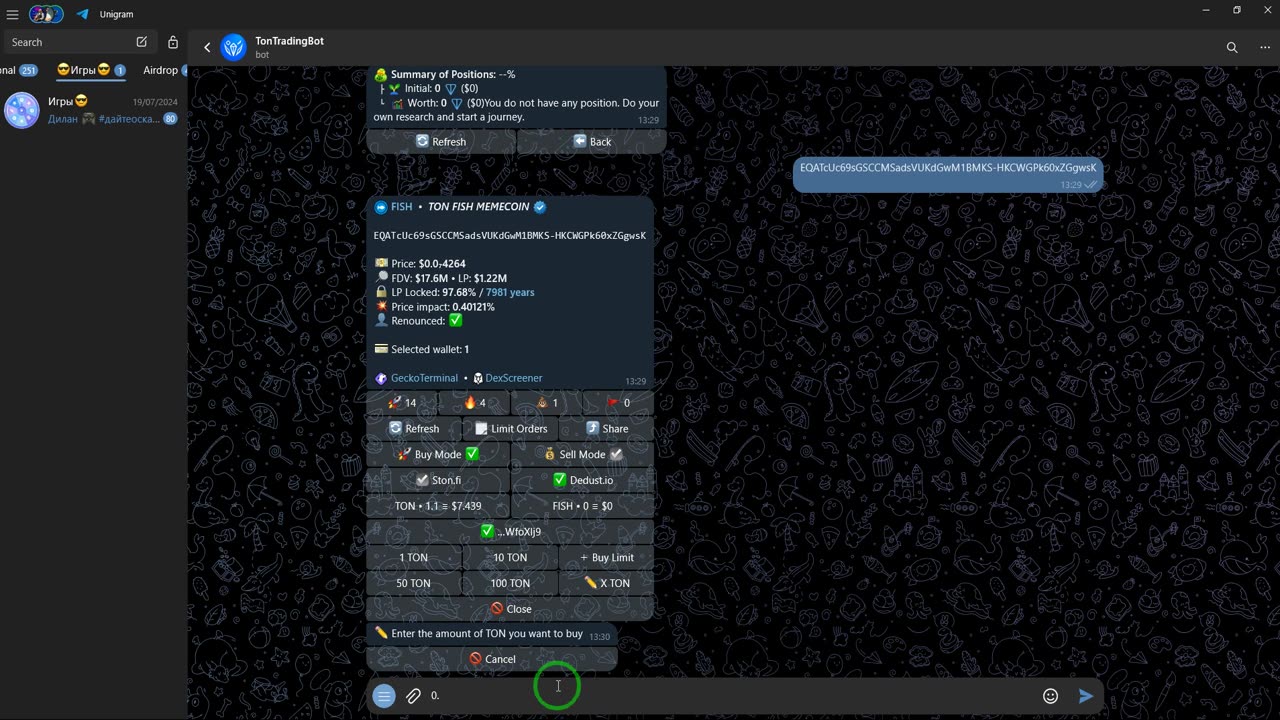Click the TON 1.1 balance button
The height and width of the screenshot is (720, 1280).
438,506
